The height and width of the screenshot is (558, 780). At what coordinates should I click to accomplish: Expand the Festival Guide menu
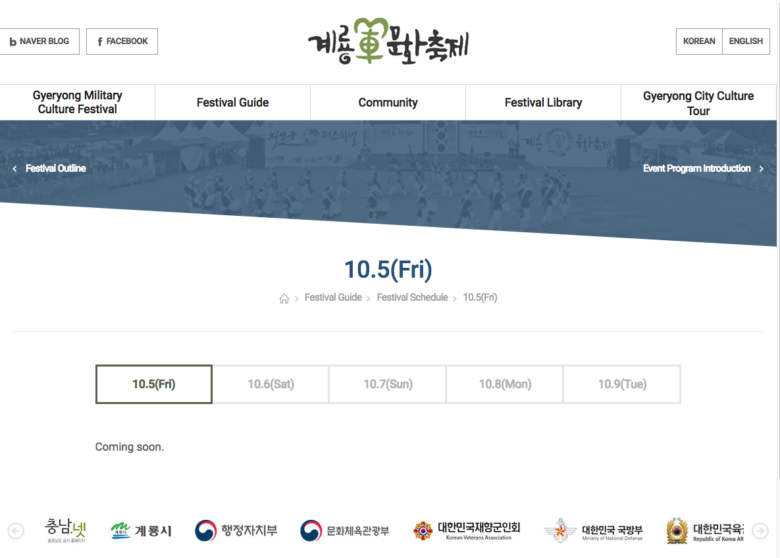click(232, 103)
